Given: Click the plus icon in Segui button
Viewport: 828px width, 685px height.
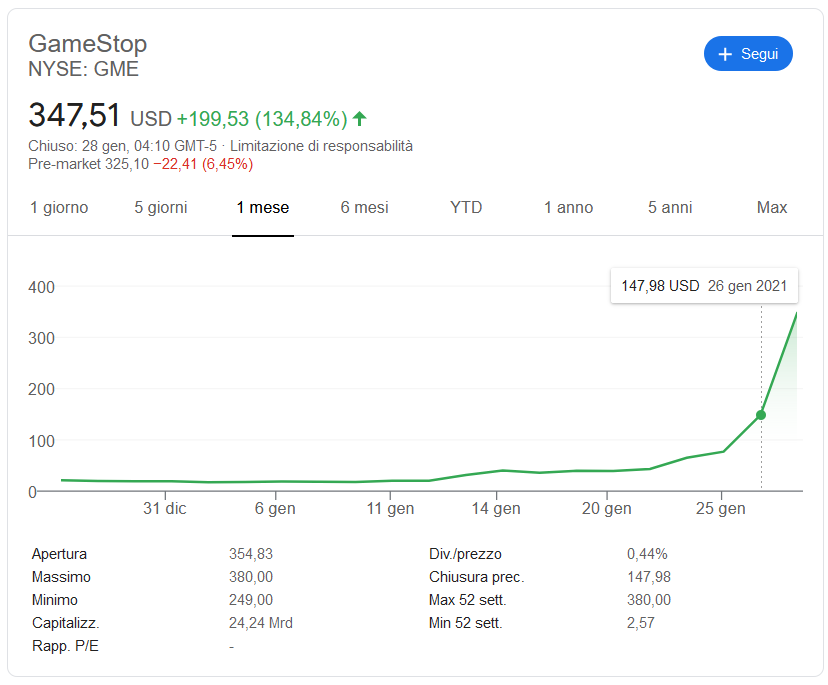Looking at the screenshot, I should point(726,54).
